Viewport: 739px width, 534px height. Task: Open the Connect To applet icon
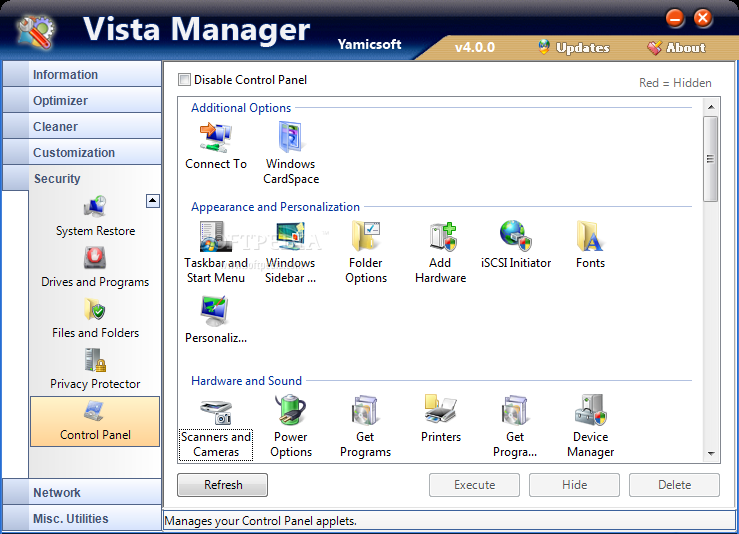click(216, 137)
